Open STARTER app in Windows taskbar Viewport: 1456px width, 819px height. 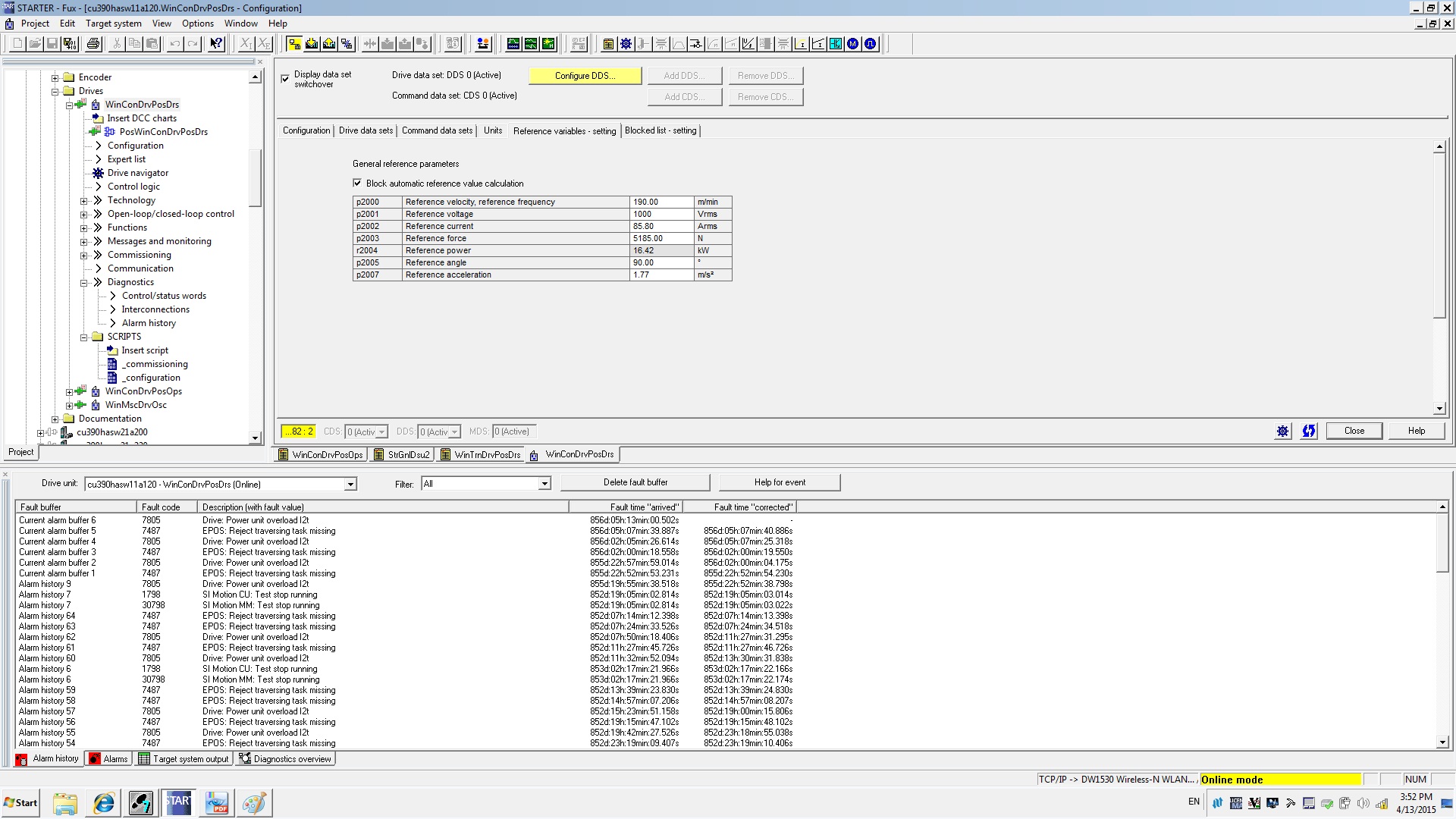(178, 802)
